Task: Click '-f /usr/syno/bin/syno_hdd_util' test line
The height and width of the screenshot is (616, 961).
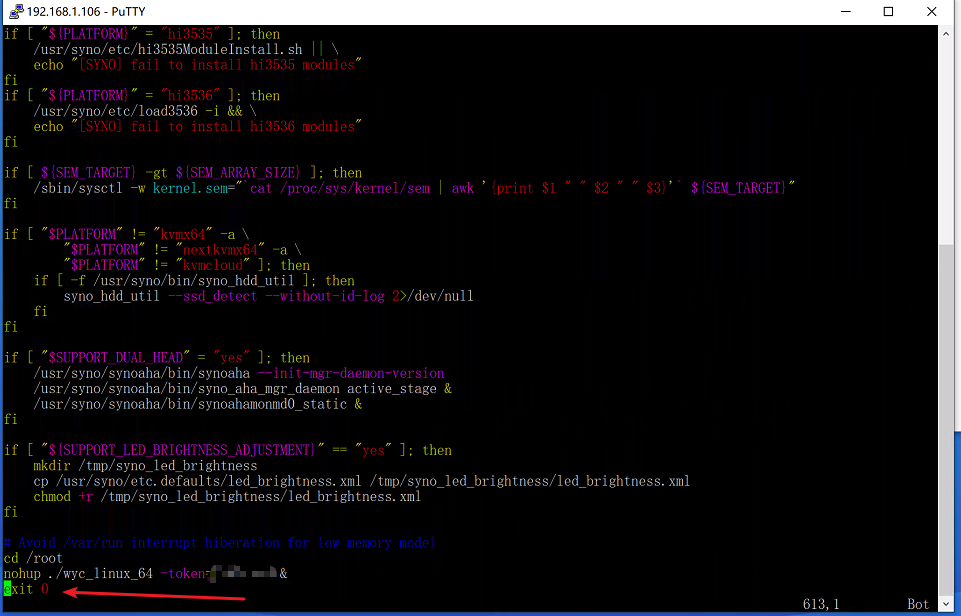Action: 194,281
